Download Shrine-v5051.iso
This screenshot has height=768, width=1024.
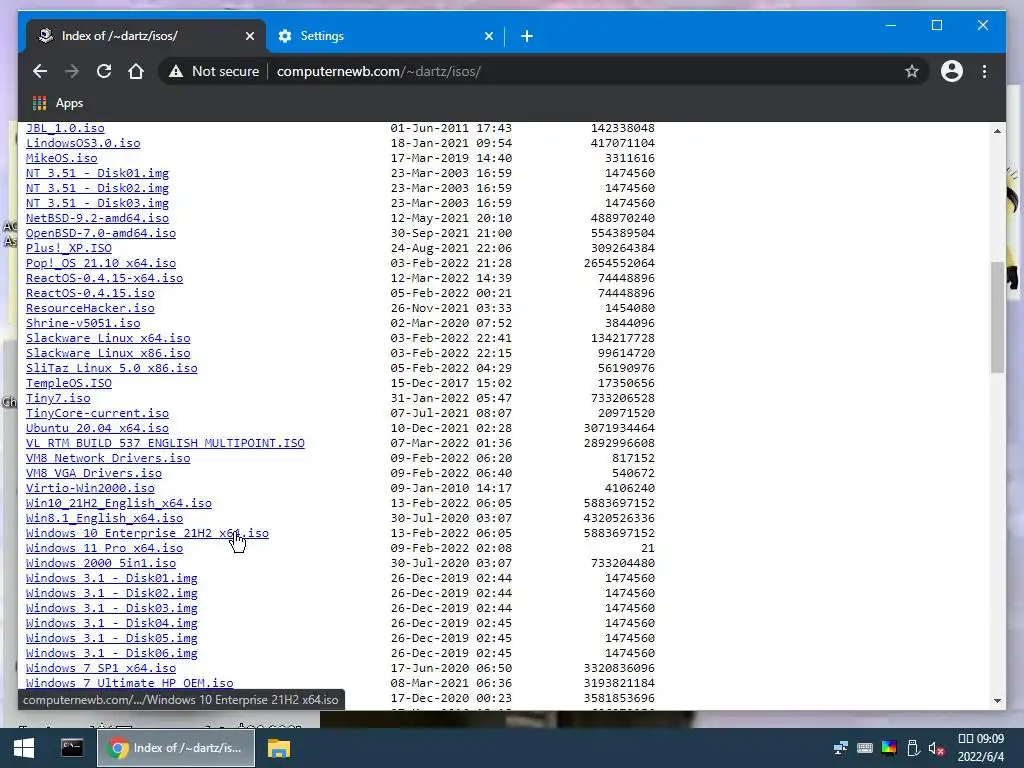point(83,323)
